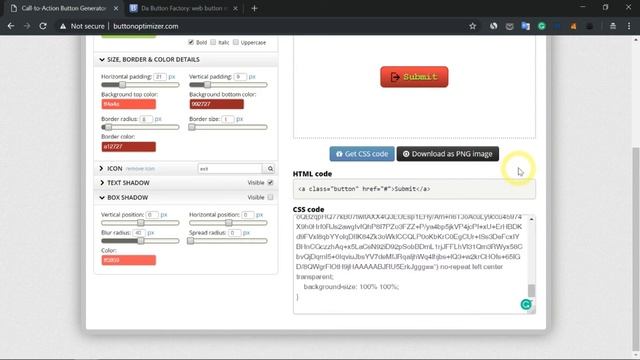The width and height of the screenshot is (640, 360).
Task: Check Box Shadow Visible checkbox
Action: point(270,197)
